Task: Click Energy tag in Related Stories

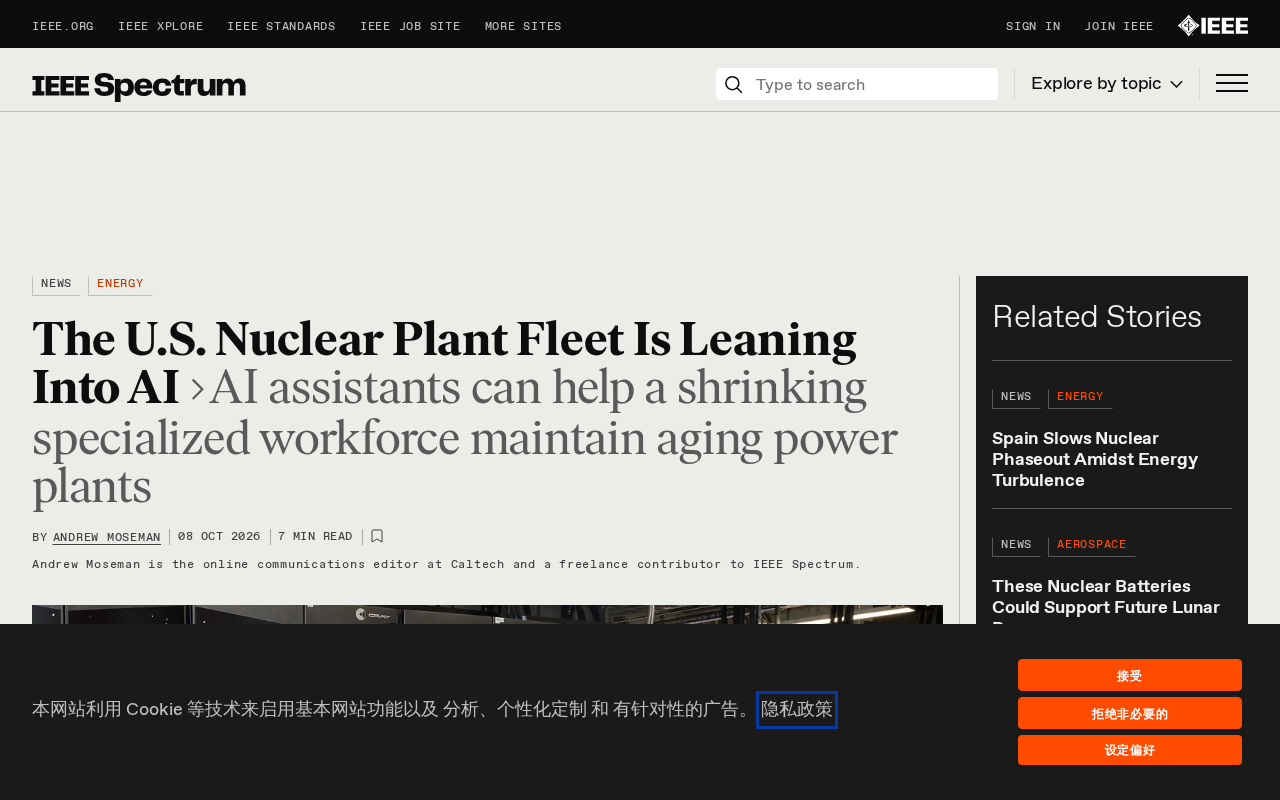Action: pos(1080,398)
